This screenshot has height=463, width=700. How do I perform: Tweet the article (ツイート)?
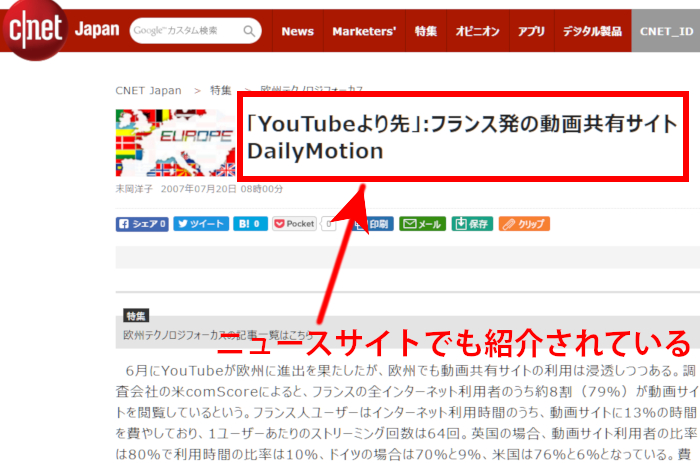[x=201, y=224]
